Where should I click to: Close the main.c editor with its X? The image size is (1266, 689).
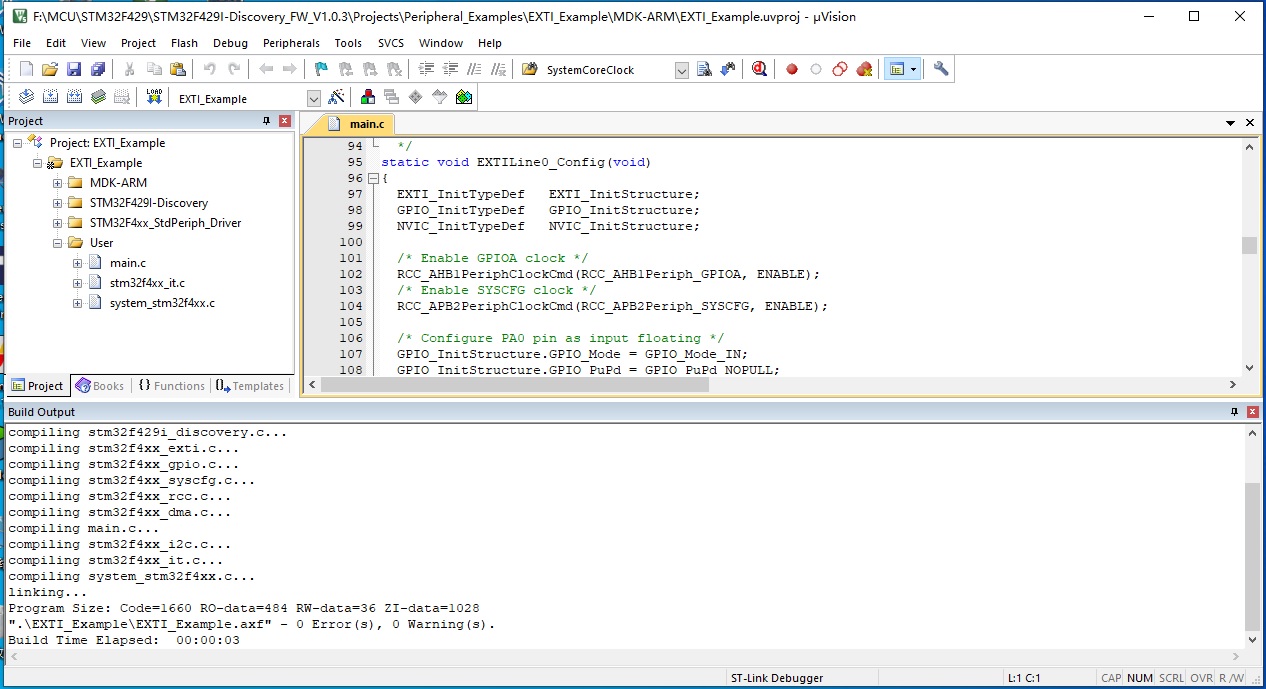tap(1249, 123)
